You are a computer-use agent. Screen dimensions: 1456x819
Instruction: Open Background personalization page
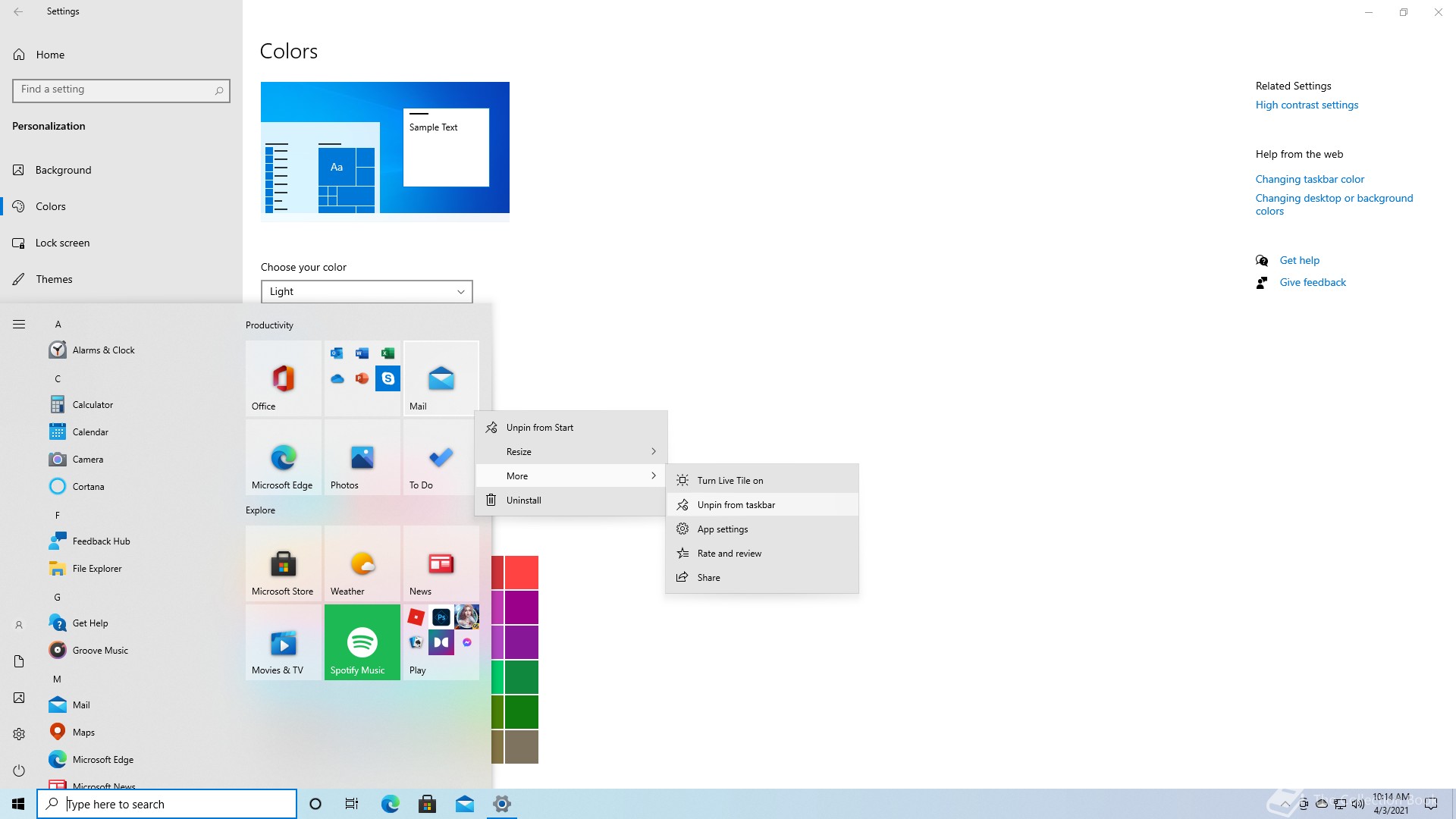[x=121, y=170]
